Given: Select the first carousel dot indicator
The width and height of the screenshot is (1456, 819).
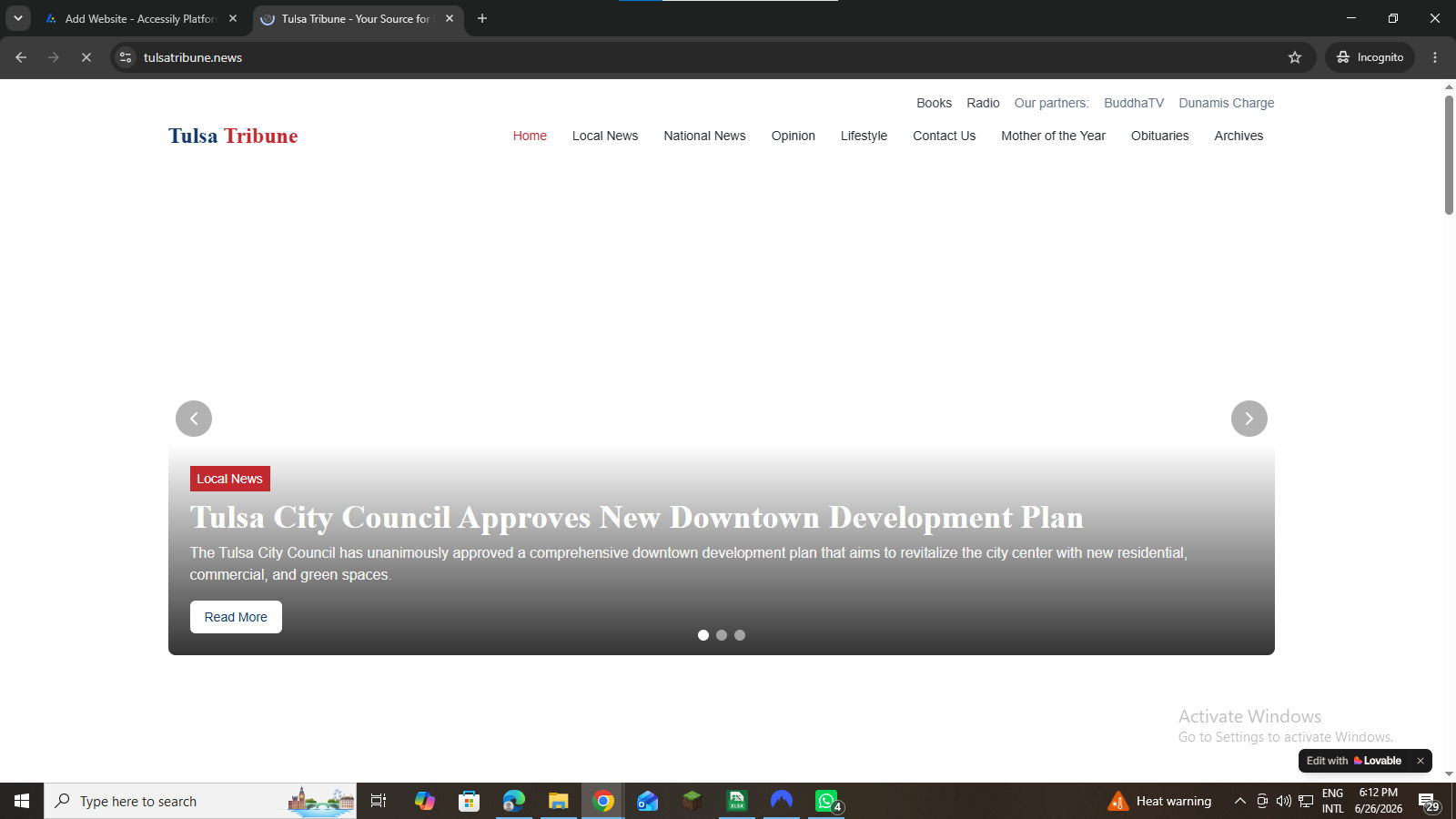Looking at the screenshot, I should coord(703,635).
